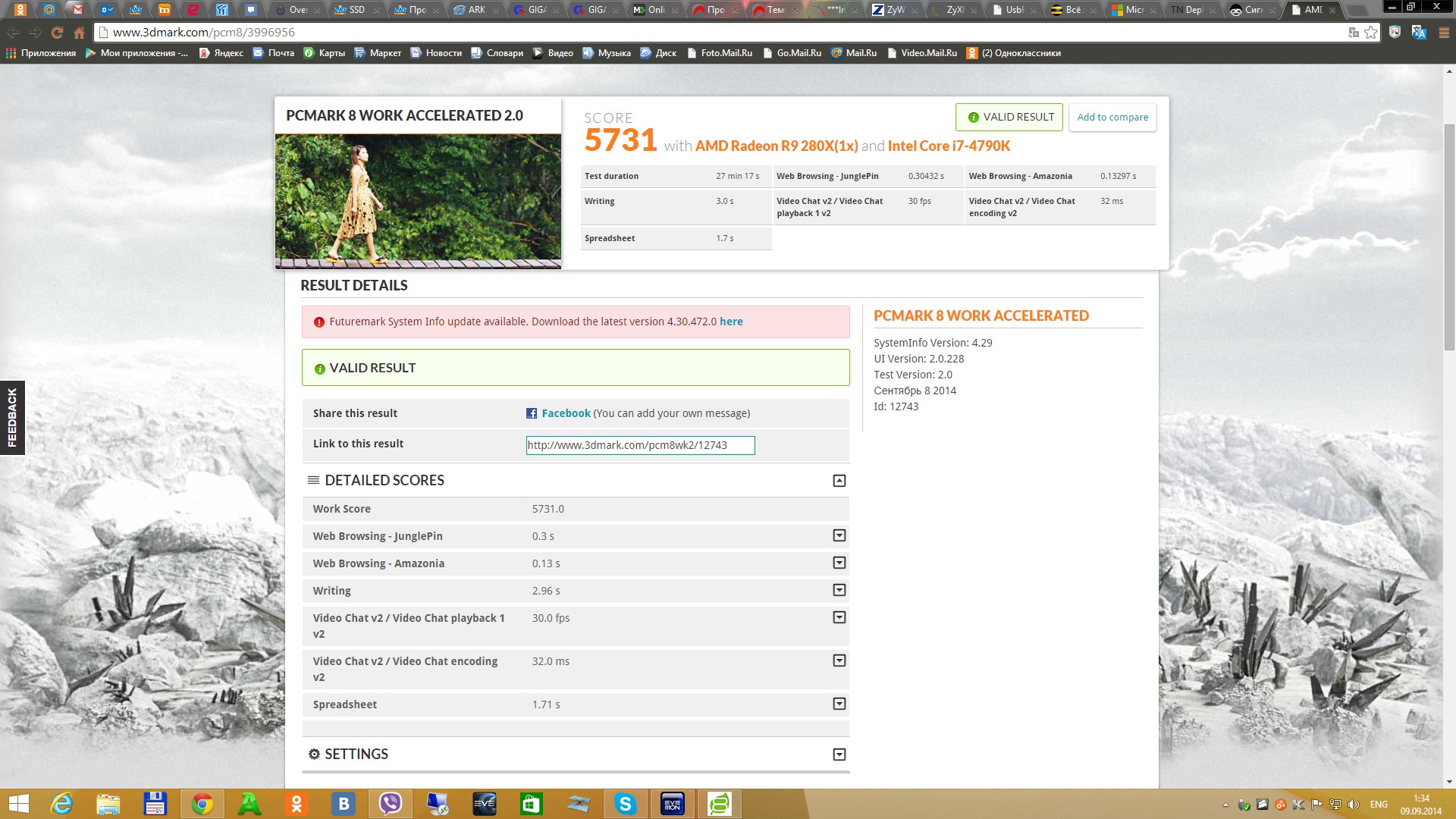Image resolution: width=1456 pixels, height=819 pixels.
Task: Launch Internet Explorer from the taskbar
Action: [x=61, y=804]
